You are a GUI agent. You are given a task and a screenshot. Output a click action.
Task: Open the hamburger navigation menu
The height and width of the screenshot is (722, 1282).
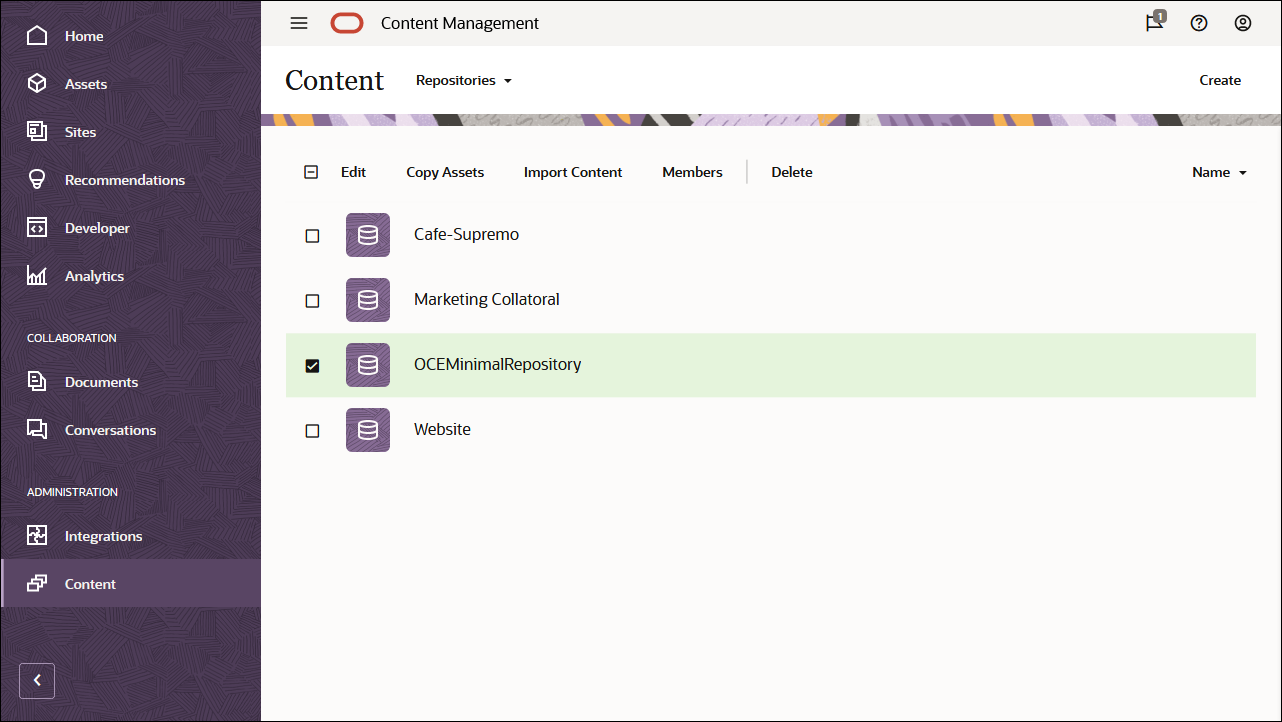(x=298, y=23)
